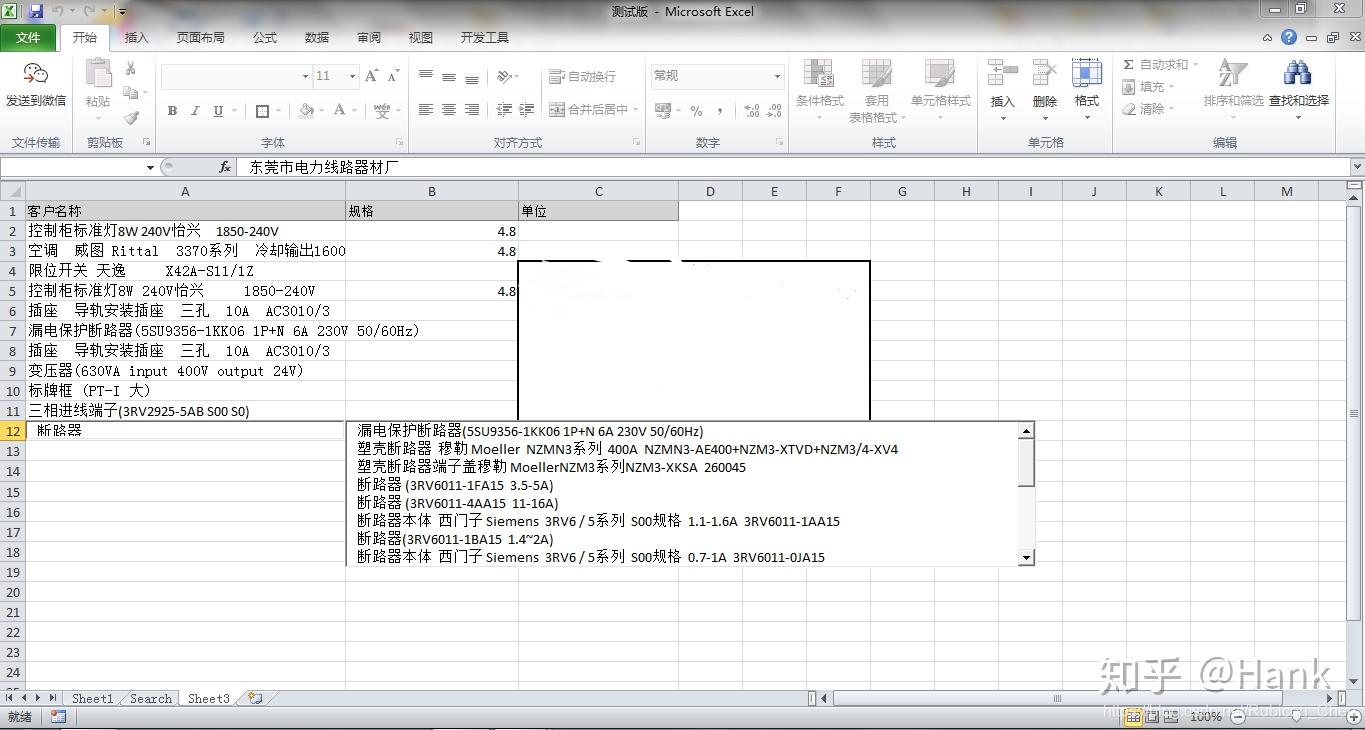Screen dimensions: 1365x730
Task: Decrease font size with smaller A
Action: click(x=393, y=76)
